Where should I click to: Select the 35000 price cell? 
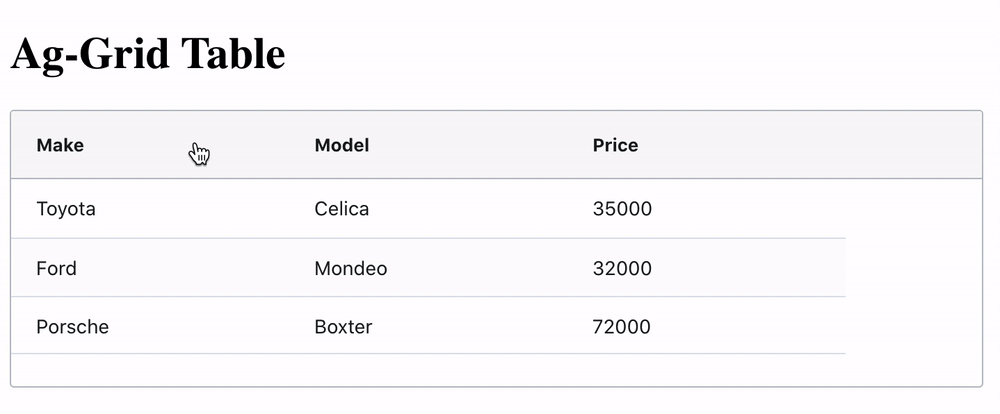[x=622, y=209]
